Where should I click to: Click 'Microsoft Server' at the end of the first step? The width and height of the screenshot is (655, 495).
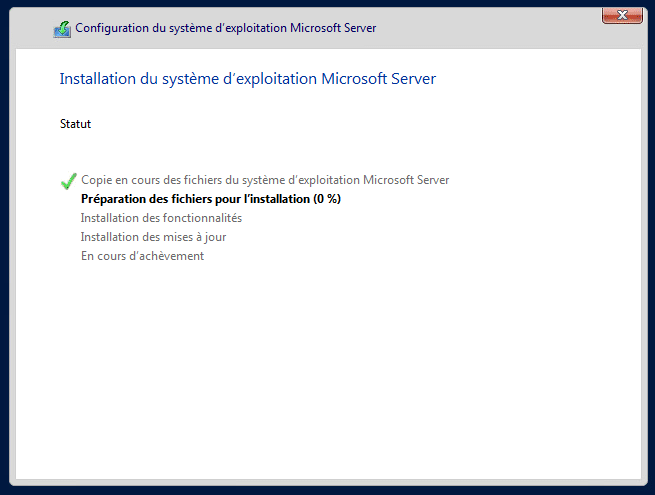point(406,180)
